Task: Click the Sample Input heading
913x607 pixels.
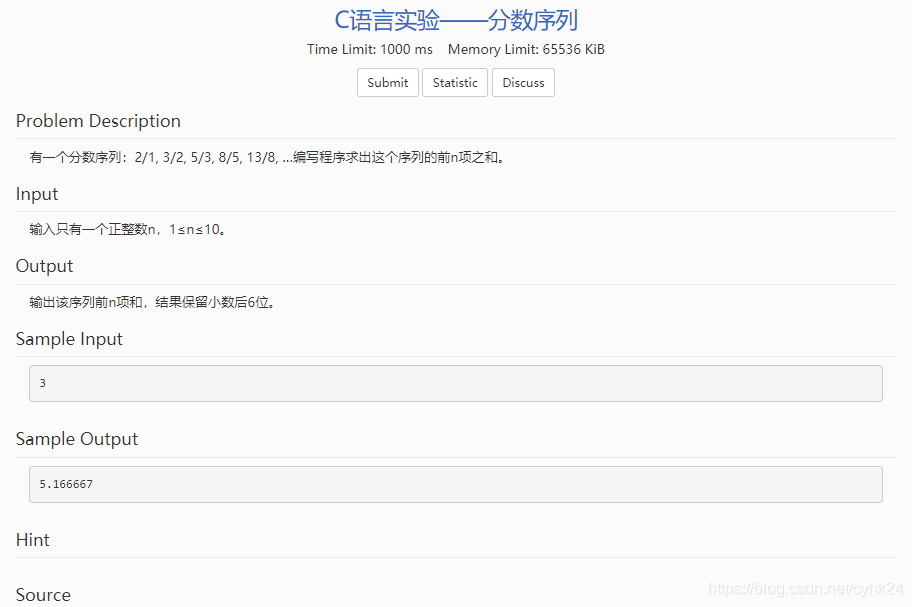Action: [69, 338]
